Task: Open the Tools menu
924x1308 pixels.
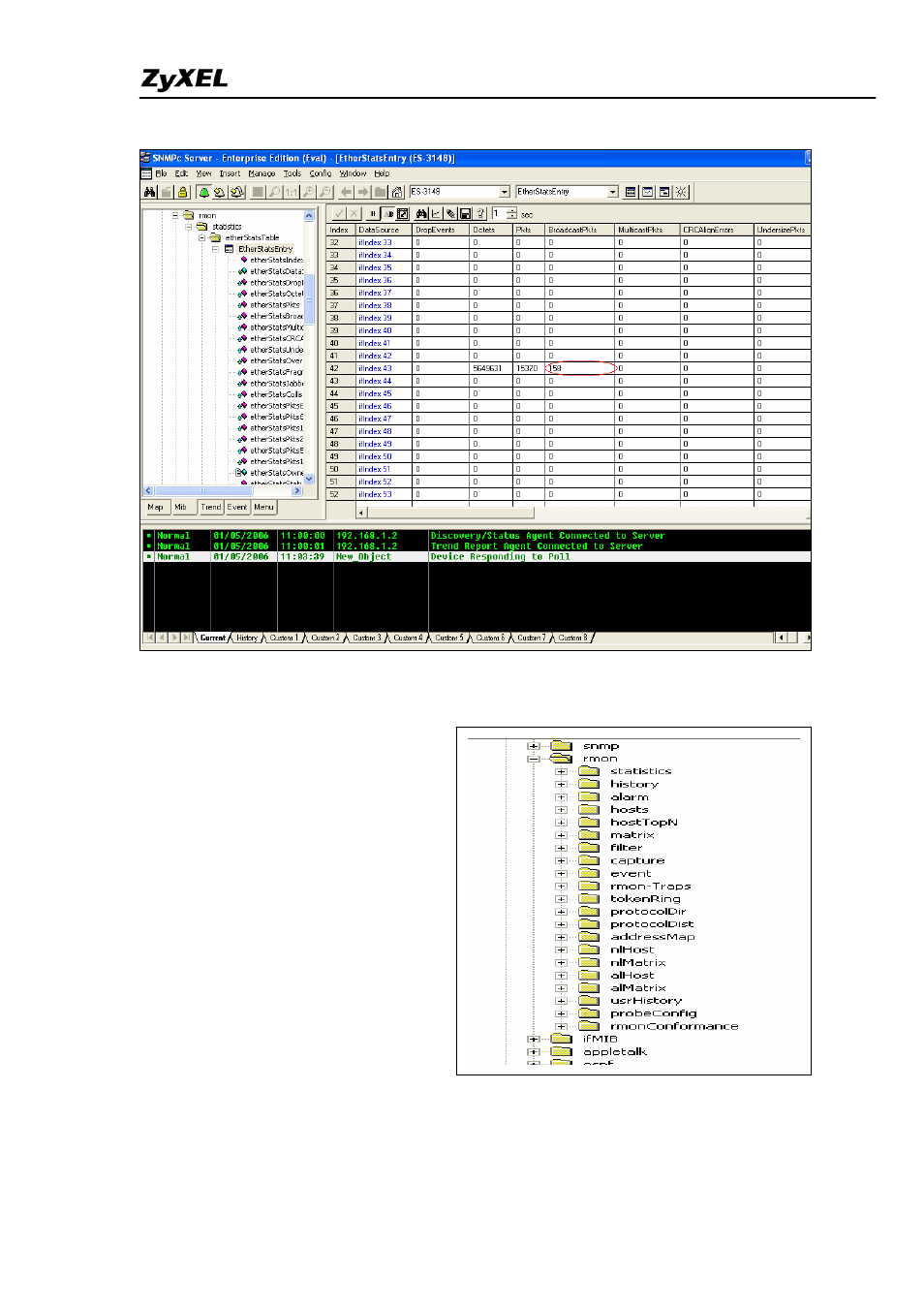Action: [x=292, y=173]
